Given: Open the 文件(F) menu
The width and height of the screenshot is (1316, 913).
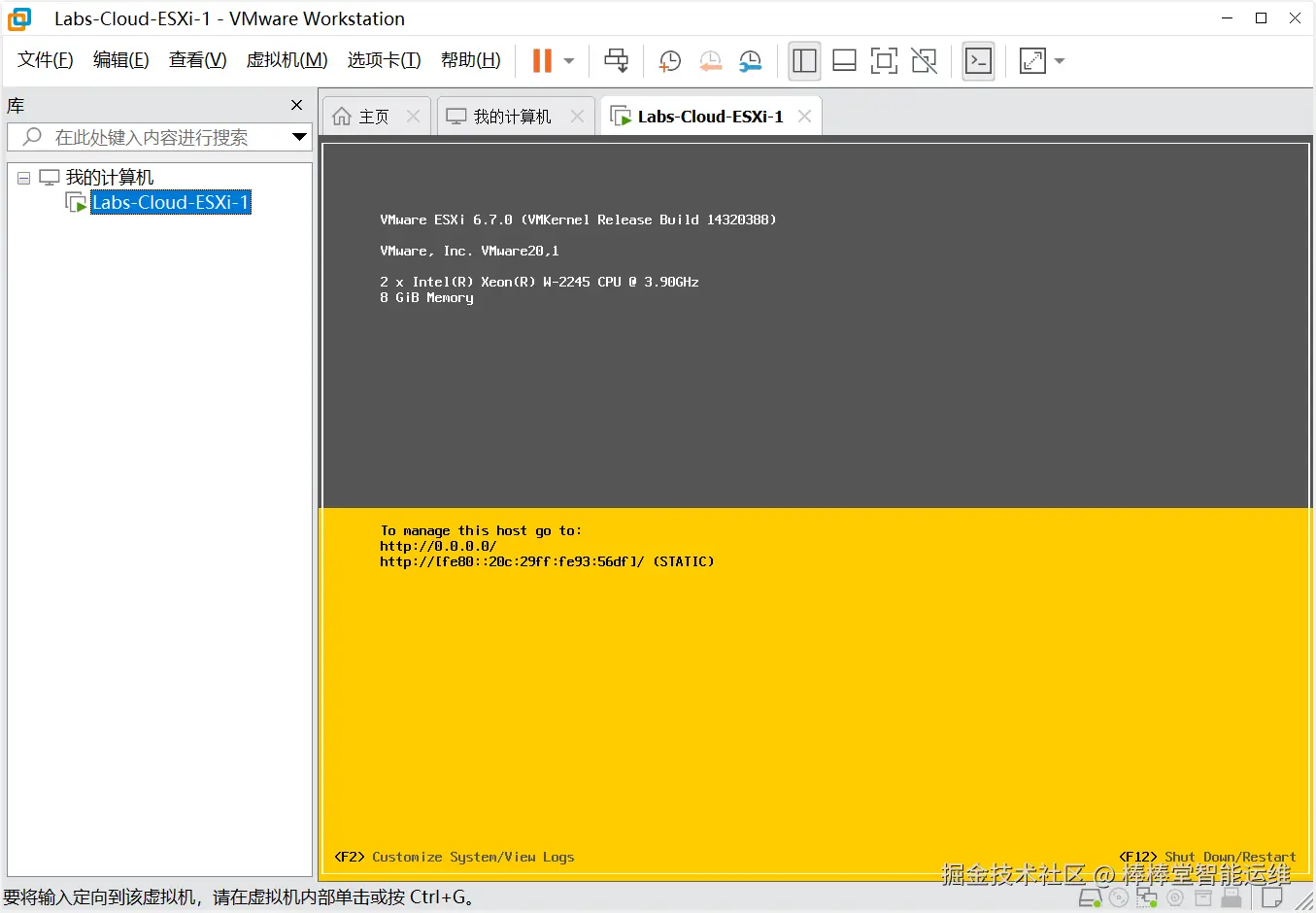Looking at the screenshot, I should click(x=46, y=60).
